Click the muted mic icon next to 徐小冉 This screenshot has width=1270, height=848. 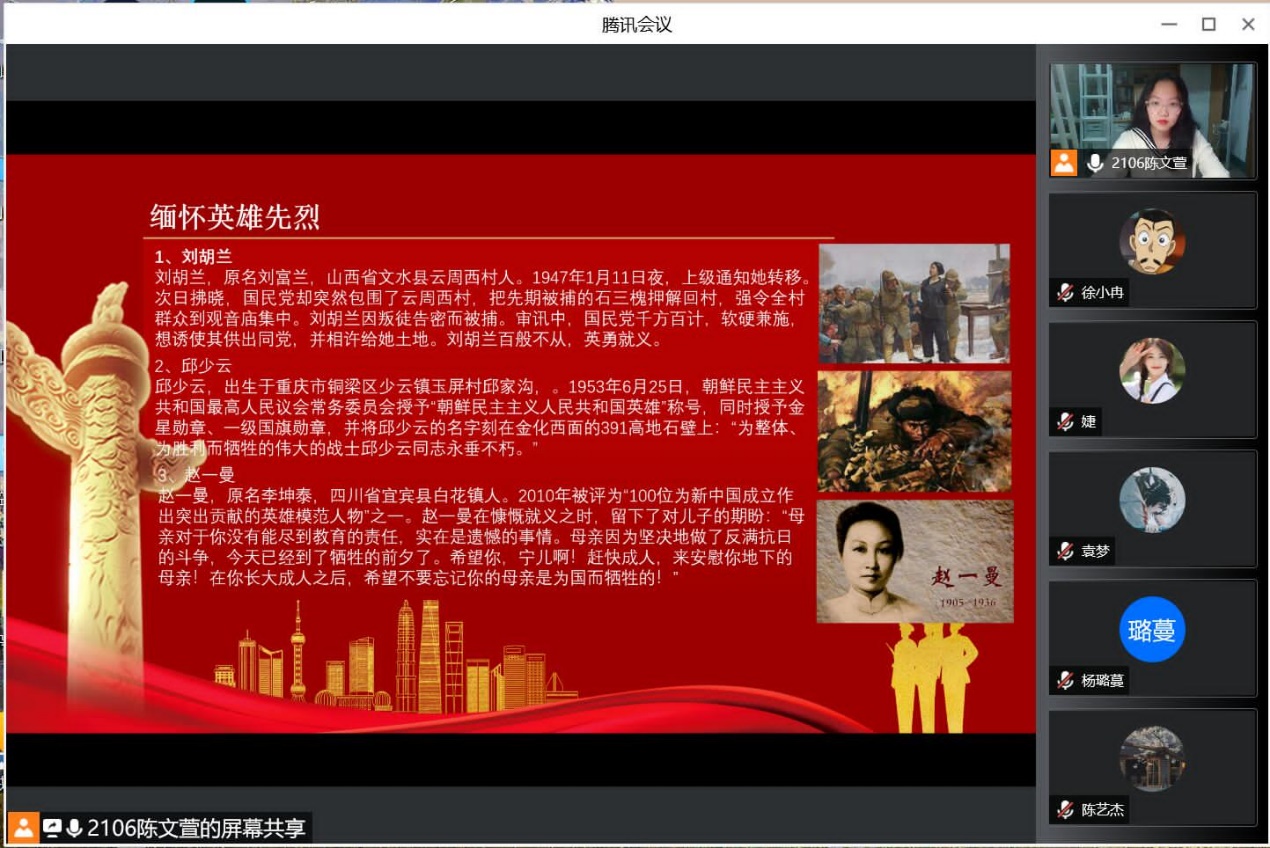[1066, 293]
